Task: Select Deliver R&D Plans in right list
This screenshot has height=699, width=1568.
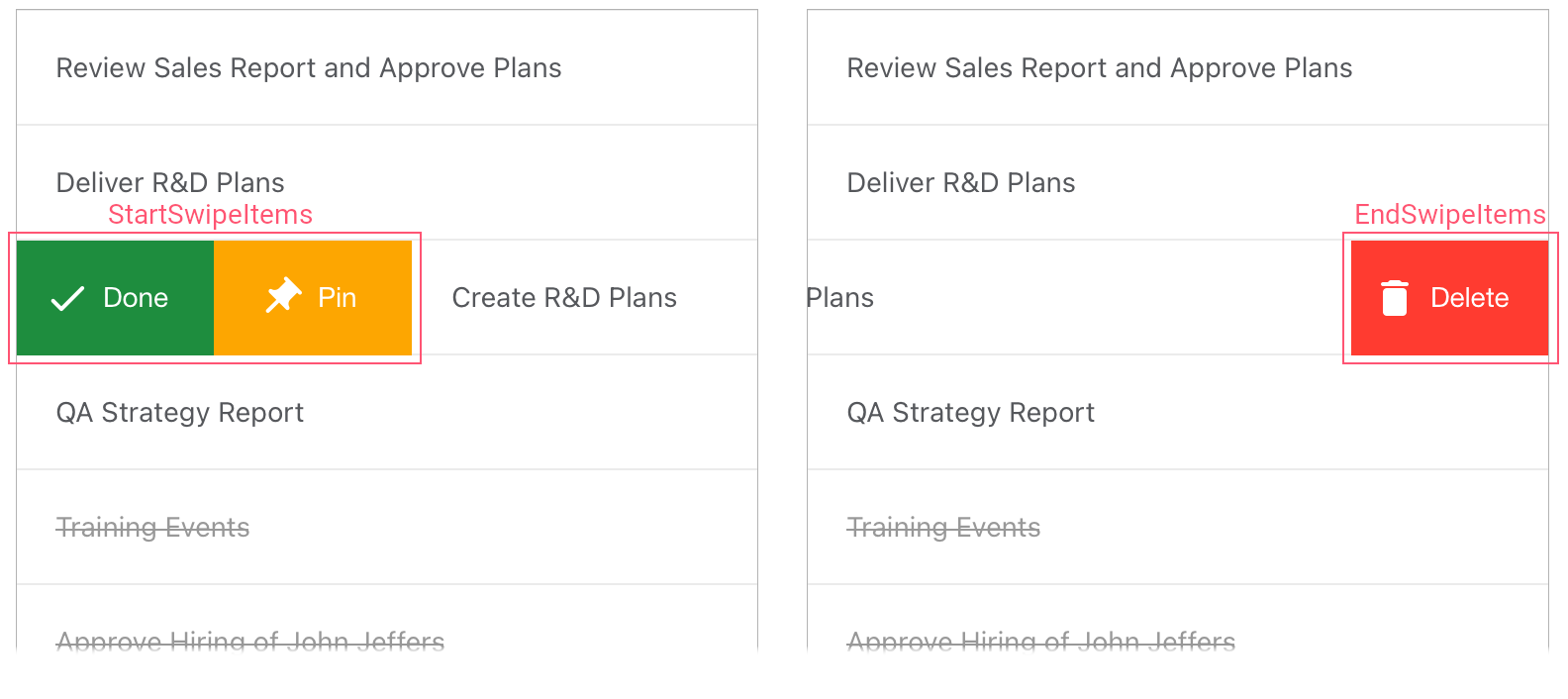Action: [x=961, y=183]
